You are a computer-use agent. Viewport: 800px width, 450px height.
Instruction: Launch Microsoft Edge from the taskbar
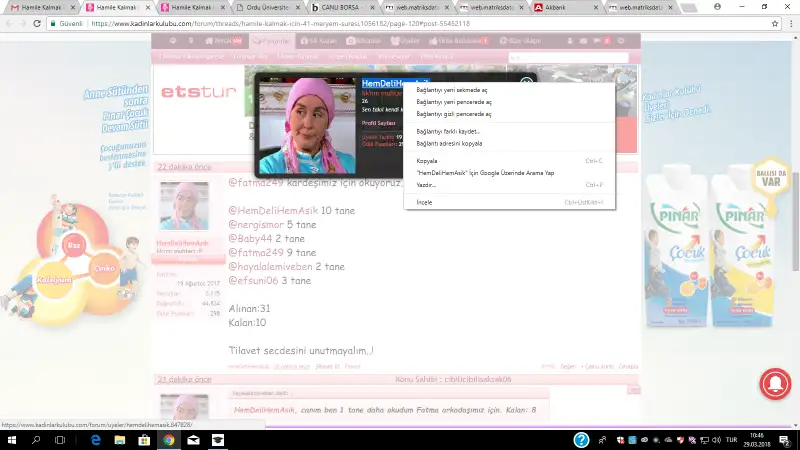(x=96, y=440)
